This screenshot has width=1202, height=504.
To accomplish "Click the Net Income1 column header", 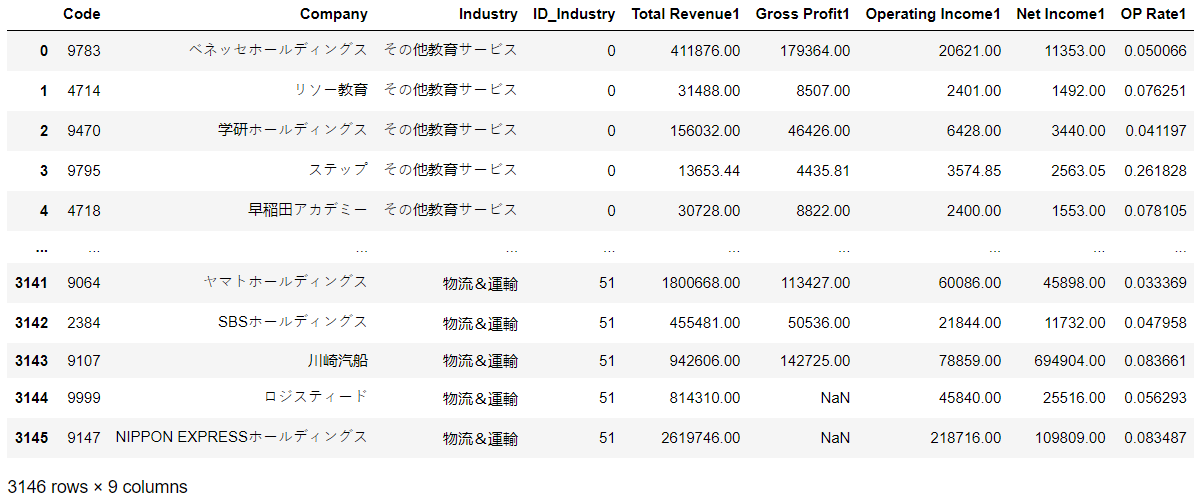I will 1061,14.
